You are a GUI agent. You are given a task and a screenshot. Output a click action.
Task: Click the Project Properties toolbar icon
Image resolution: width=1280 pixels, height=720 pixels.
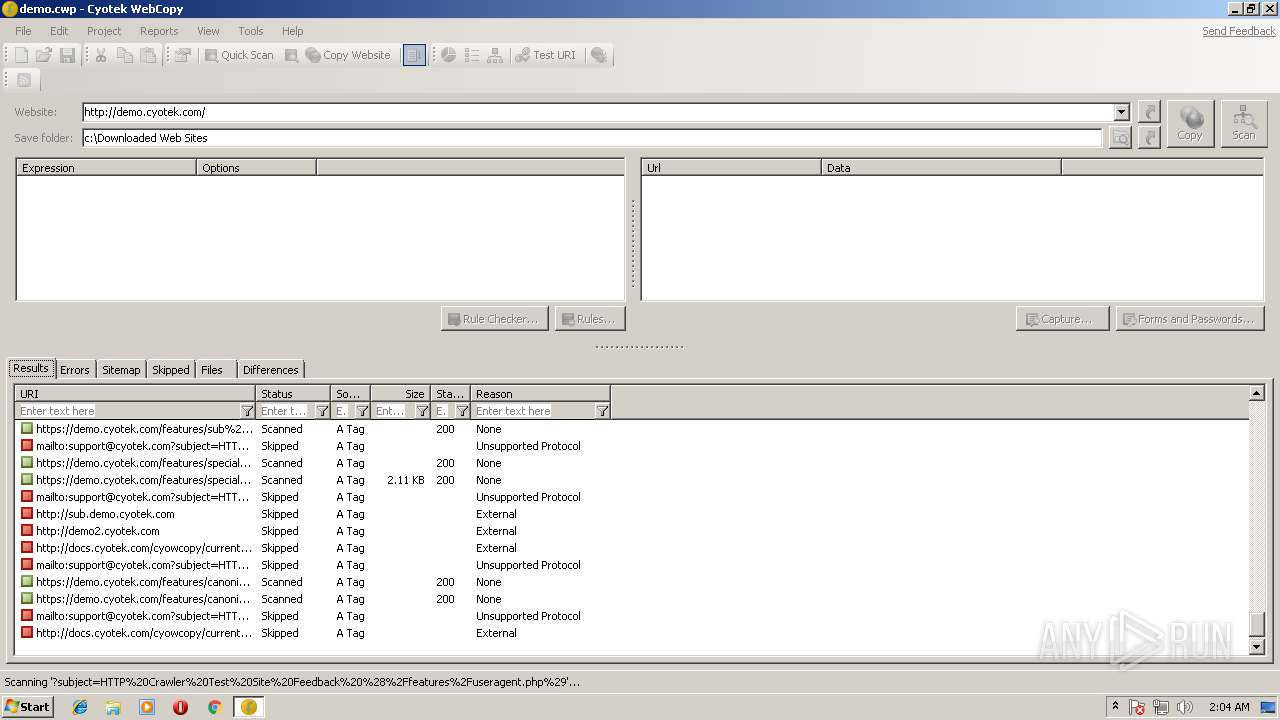pos(182,55)
